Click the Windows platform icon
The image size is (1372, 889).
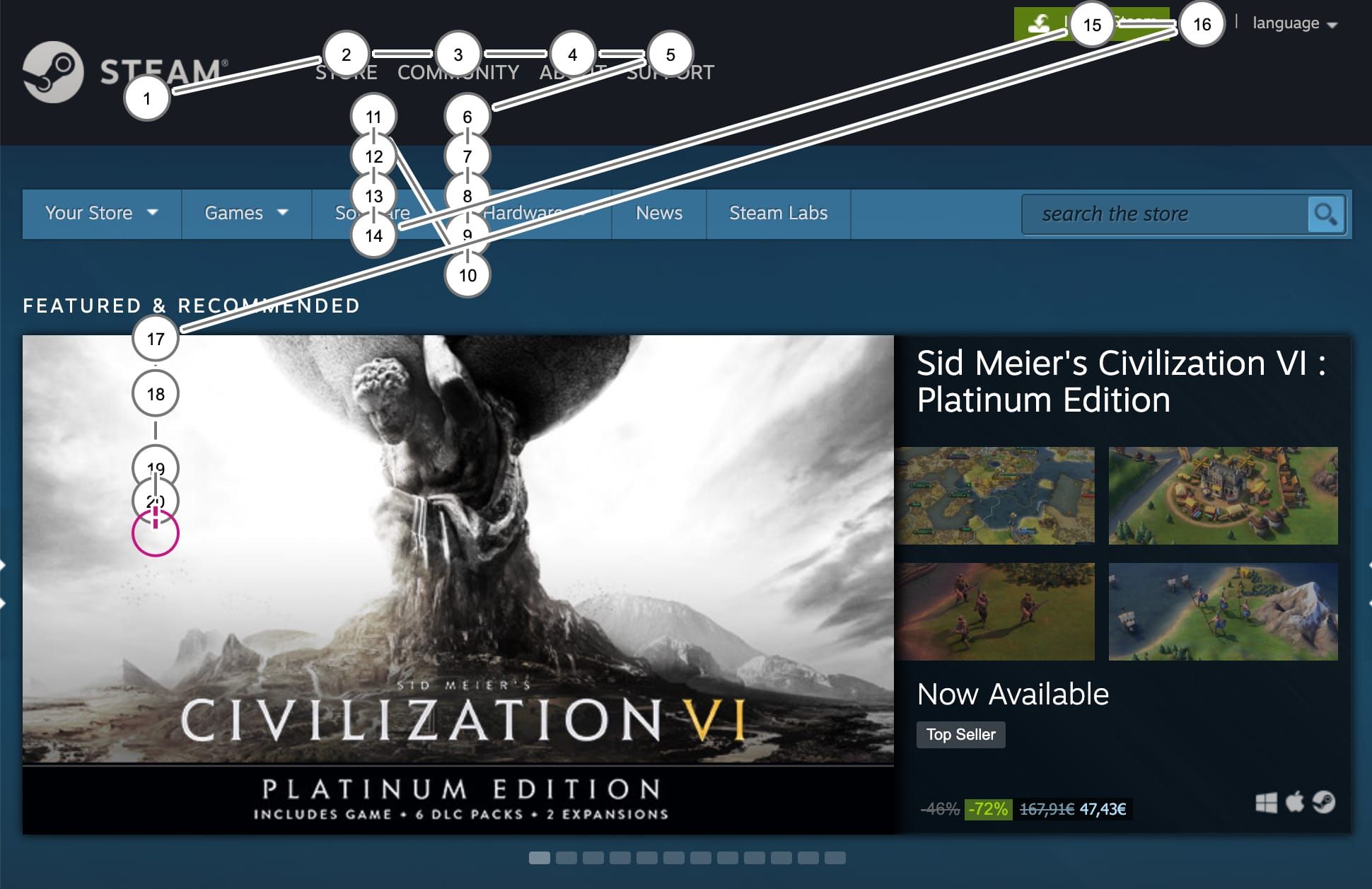point(1266,803)
